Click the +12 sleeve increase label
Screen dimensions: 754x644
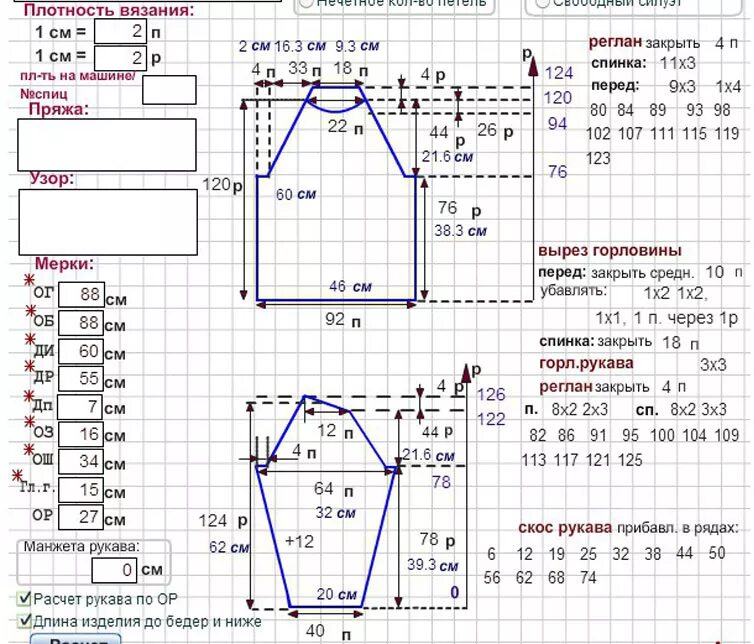coord(299,542)
